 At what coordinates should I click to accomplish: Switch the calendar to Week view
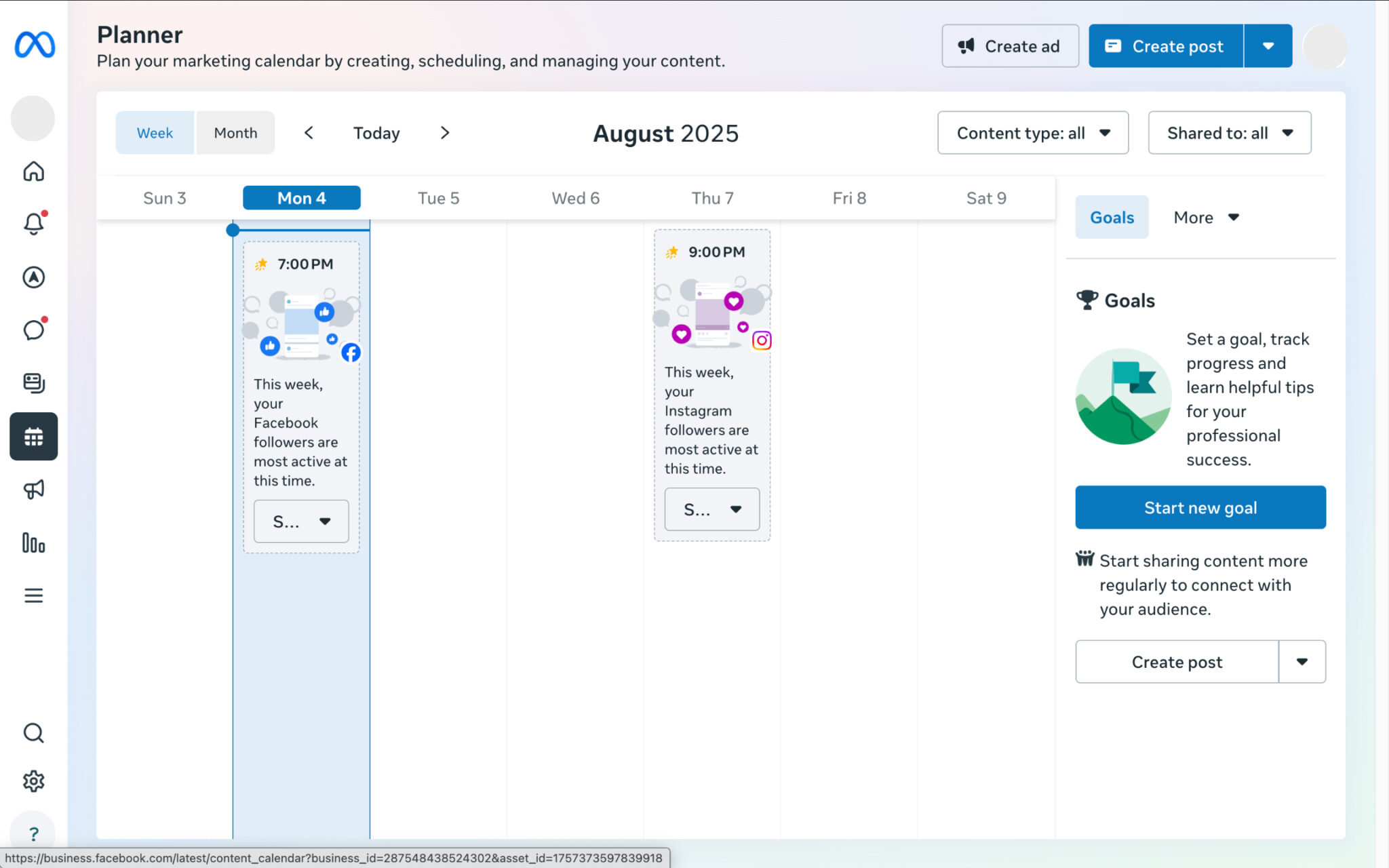[x=155, y=132]
